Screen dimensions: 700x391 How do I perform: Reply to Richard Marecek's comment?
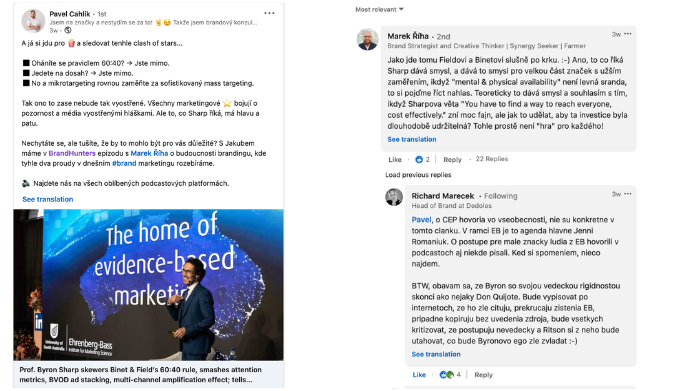[483, 375]
